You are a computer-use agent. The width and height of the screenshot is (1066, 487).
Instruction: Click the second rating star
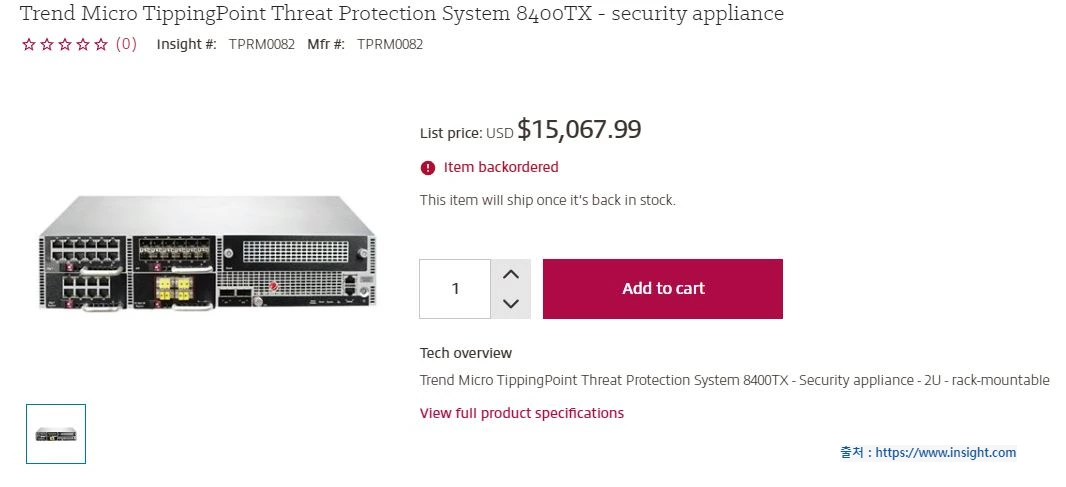46,44
